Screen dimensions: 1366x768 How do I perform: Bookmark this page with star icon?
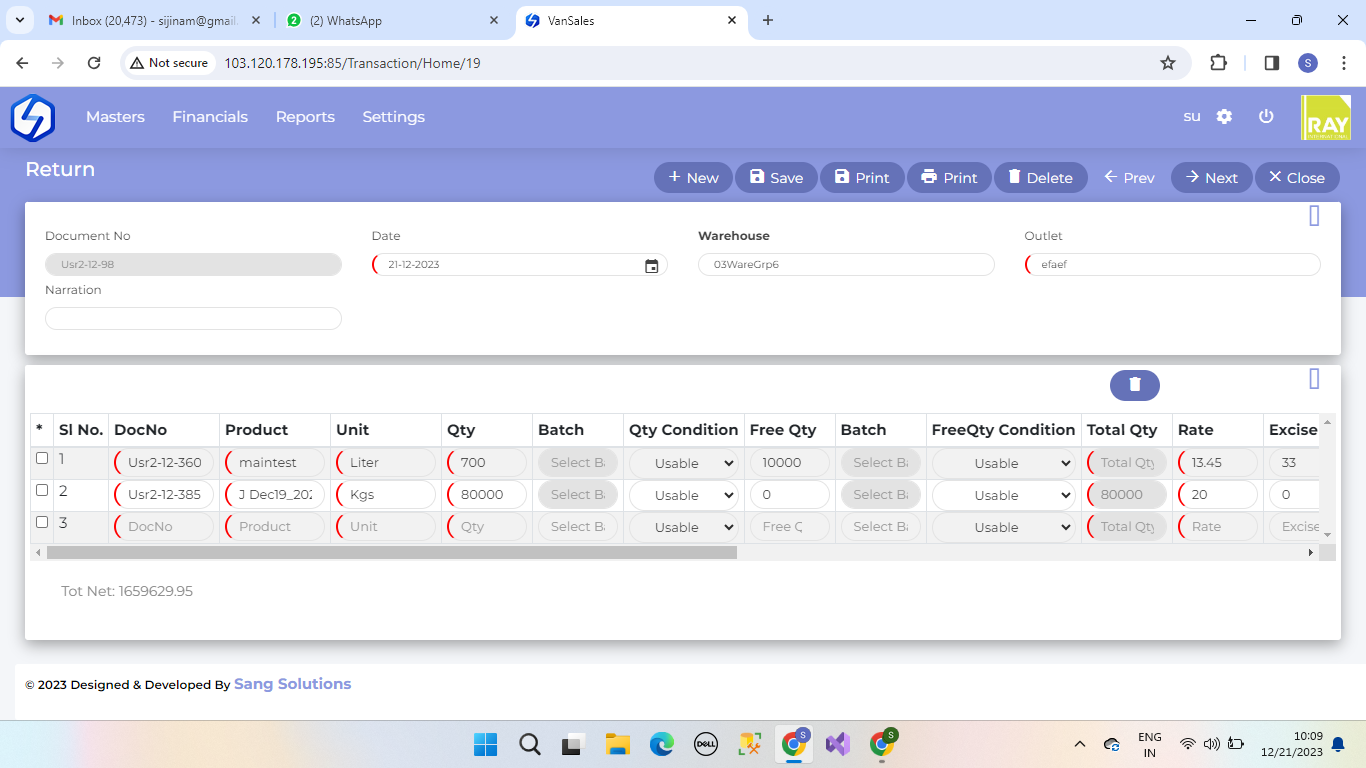(1167, 63)
